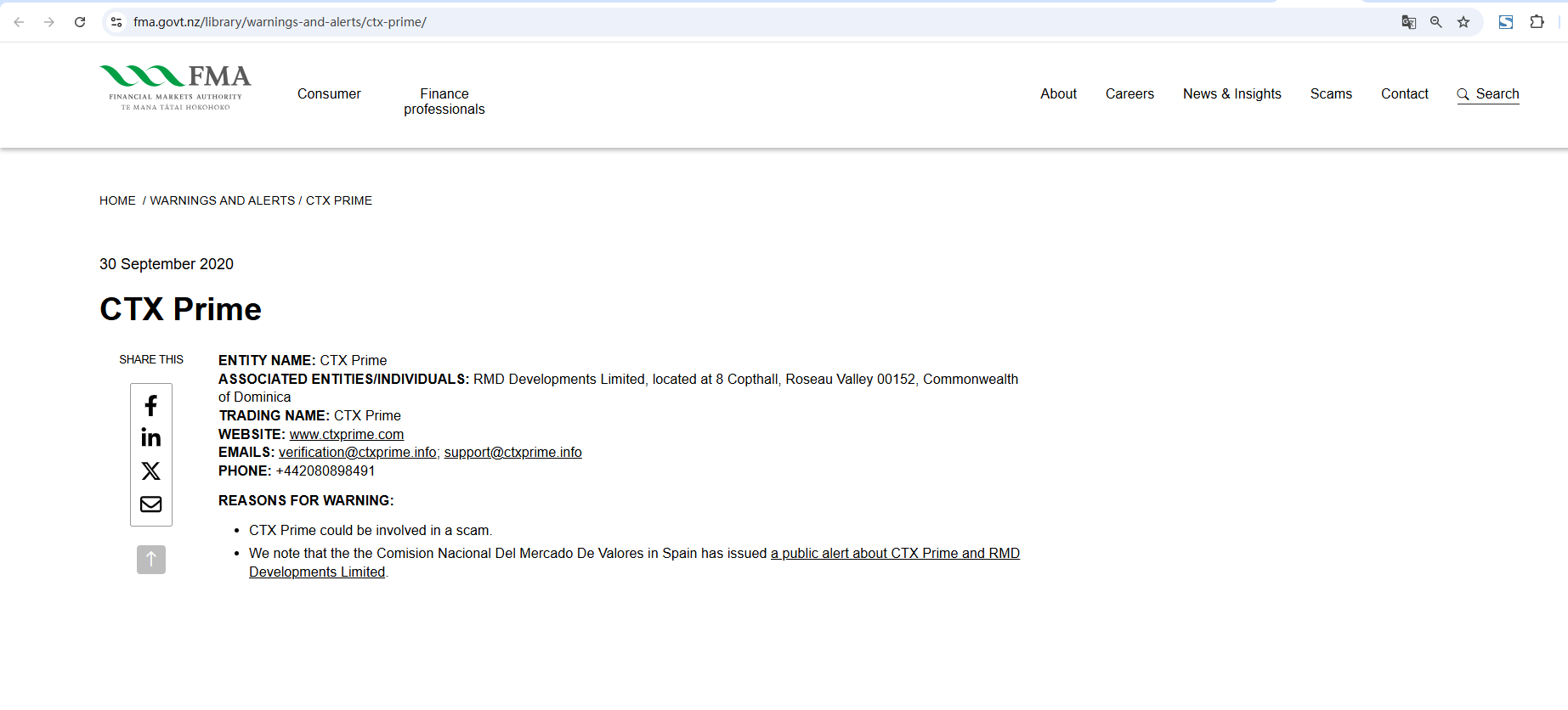Share on X (Twitter) icon
Screen dimensions: 1568x710
click(x=151, y=471)
